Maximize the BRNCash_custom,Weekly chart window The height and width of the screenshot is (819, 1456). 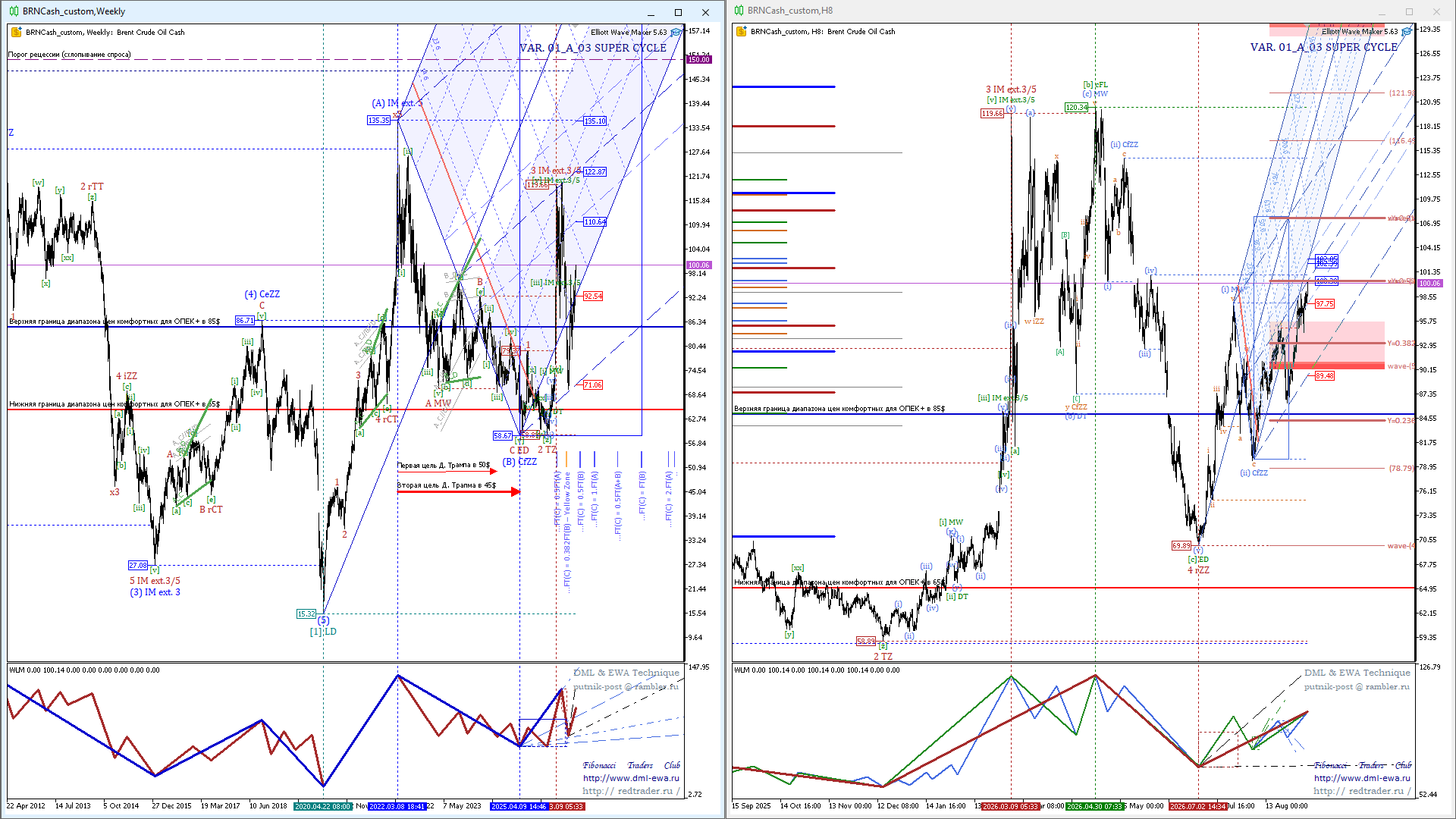point(678,12)
